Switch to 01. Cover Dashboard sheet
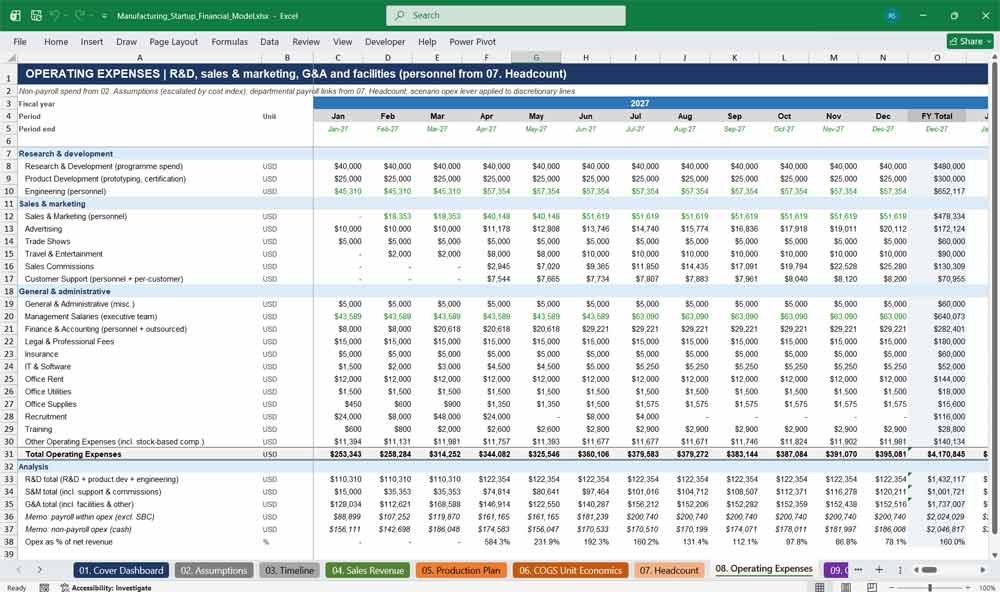 coord(121,570)
